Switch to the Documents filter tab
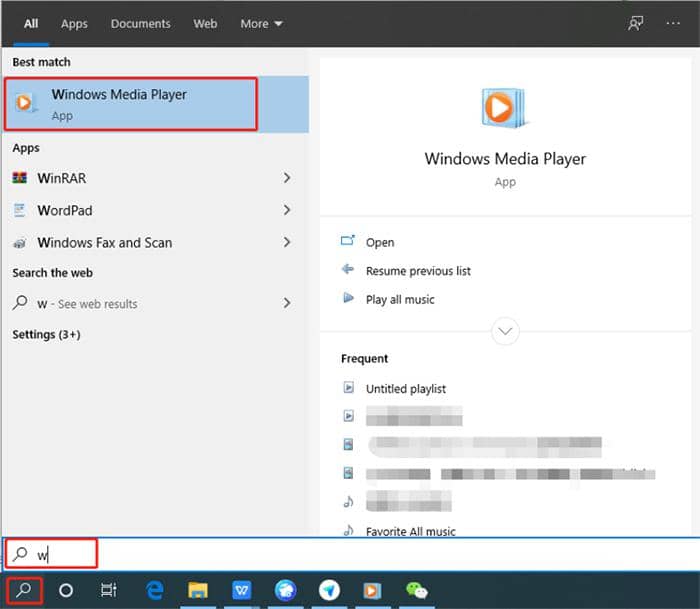This screenshot has width=700, height=609. pos(141,24)
